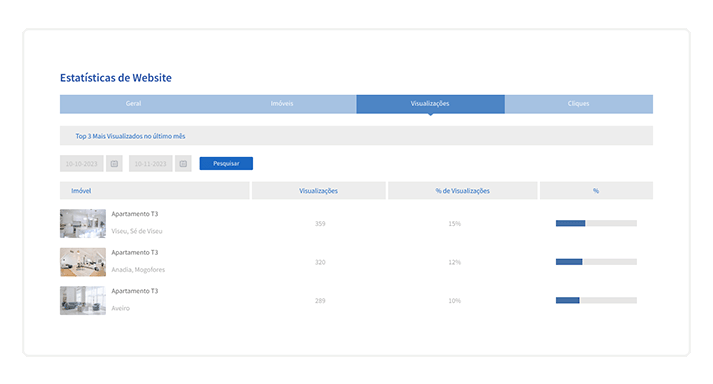Click the Pesquisar button

point(226,163)
